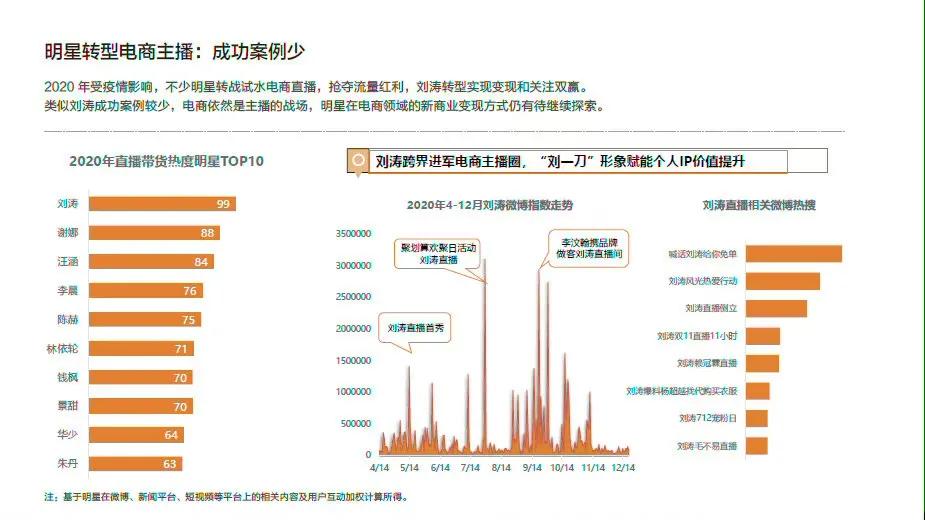Image resolution: width=925 pixels, height=520 pixels.
Task: Click the 刘涛直播倒立 hot search bar
Action: [776, 309]
